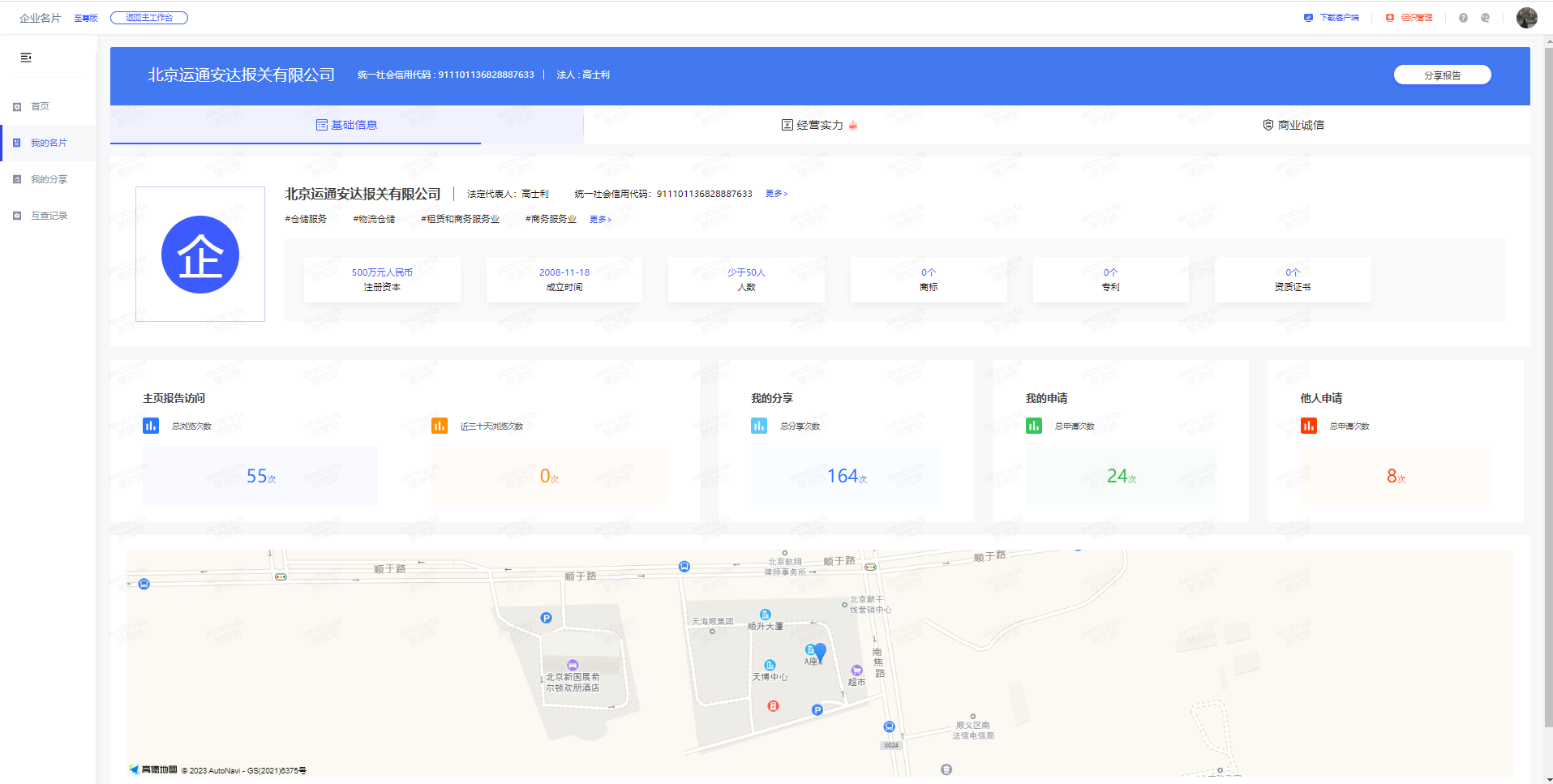Click the red 他人申请 chart icon
This screenshot has height=784, width=1553.
[x=1309, y=426]
